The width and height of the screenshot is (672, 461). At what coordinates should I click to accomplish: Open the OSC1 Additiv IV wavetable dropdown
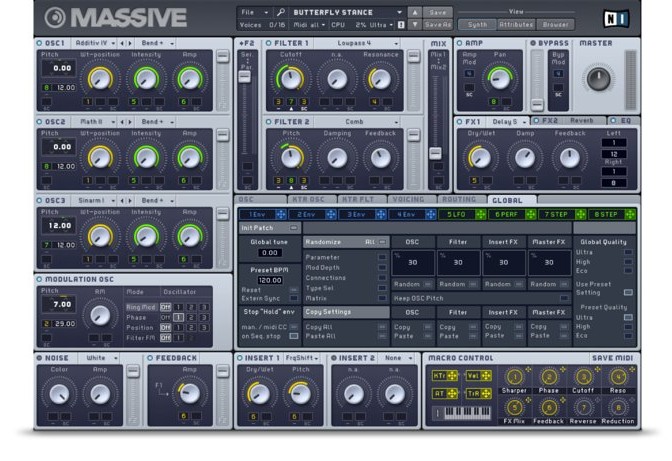point(94,43)
